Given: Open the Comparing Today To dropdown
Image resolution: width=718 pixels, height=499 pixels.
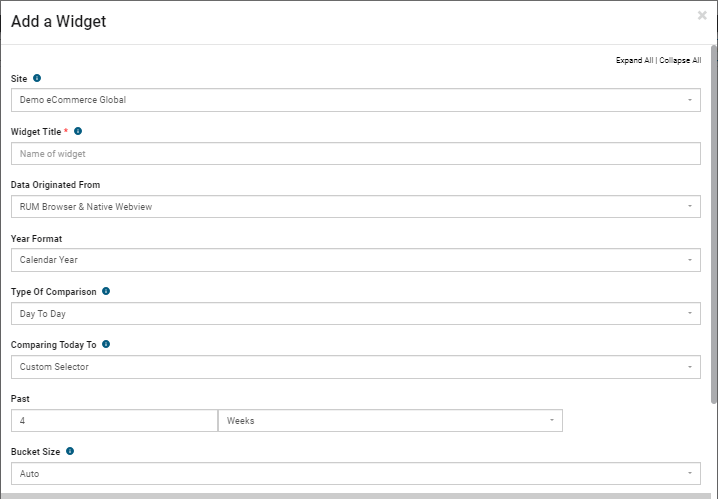Looking at the screenshot, I should [x=356, y=367].
